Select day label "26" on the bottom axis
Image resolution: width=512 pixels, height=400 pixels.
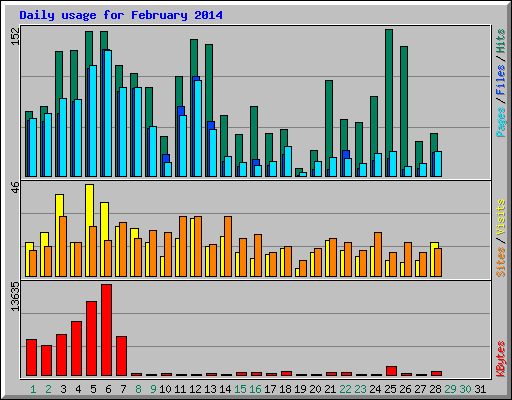[x=405, y=389]
